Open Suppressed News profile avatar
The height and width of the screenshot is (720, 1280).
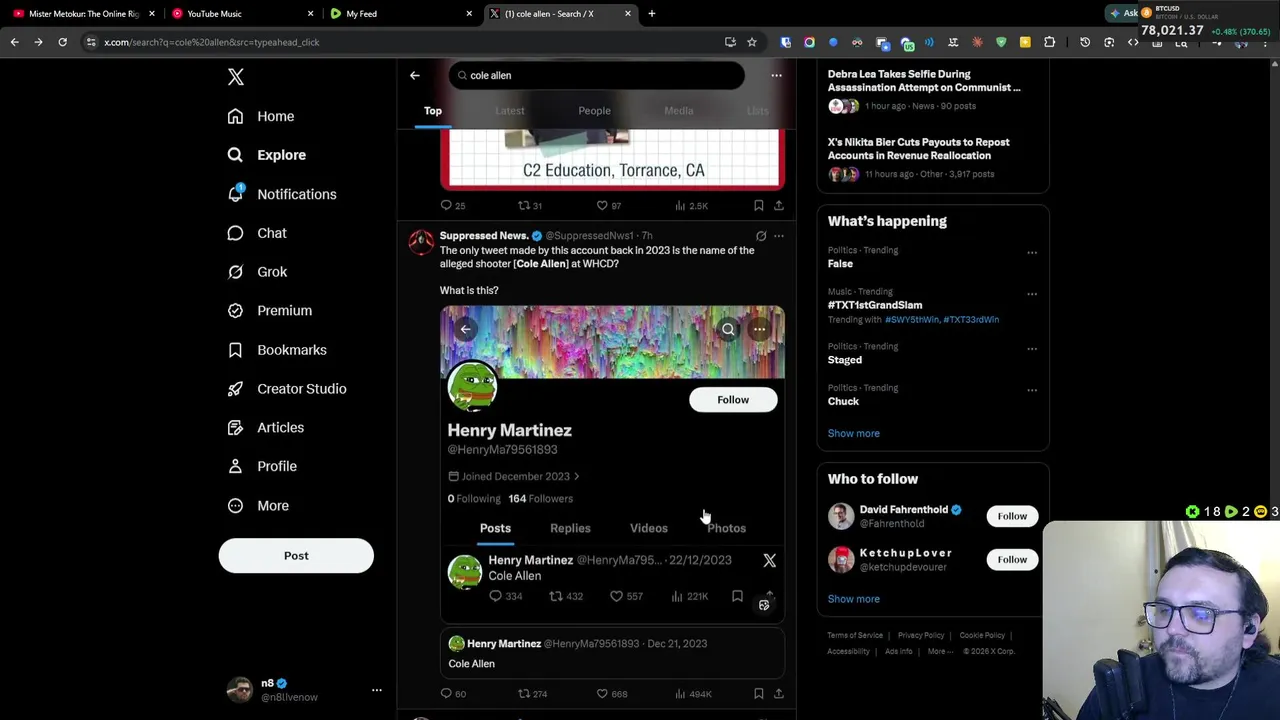click(x=421, y=242)
